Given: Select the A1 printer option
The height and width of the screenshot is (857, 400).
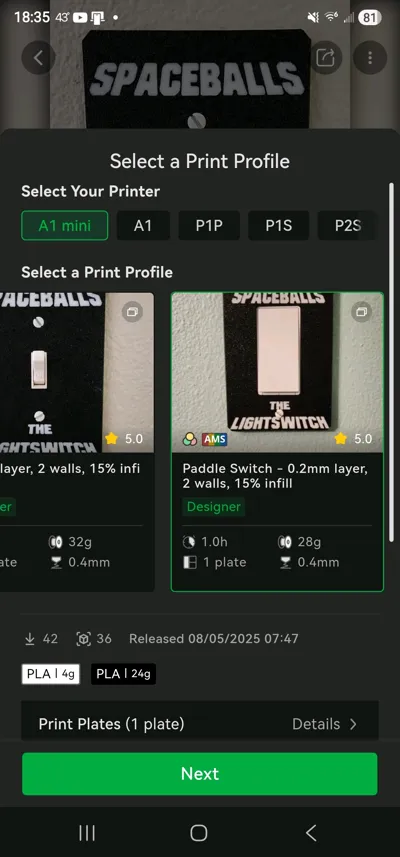Looking at the screenshot, I should pos(143,226).
